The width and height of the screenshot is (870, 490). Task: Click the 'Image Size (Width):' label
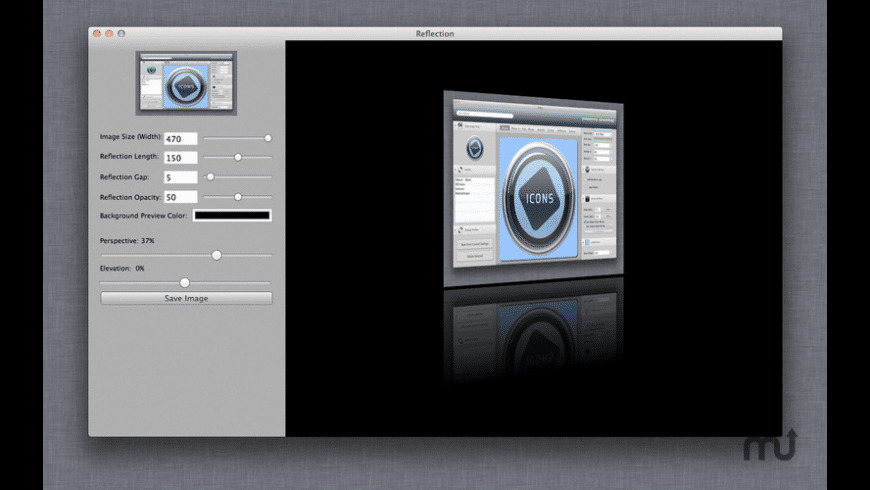(x=131, y=137)
